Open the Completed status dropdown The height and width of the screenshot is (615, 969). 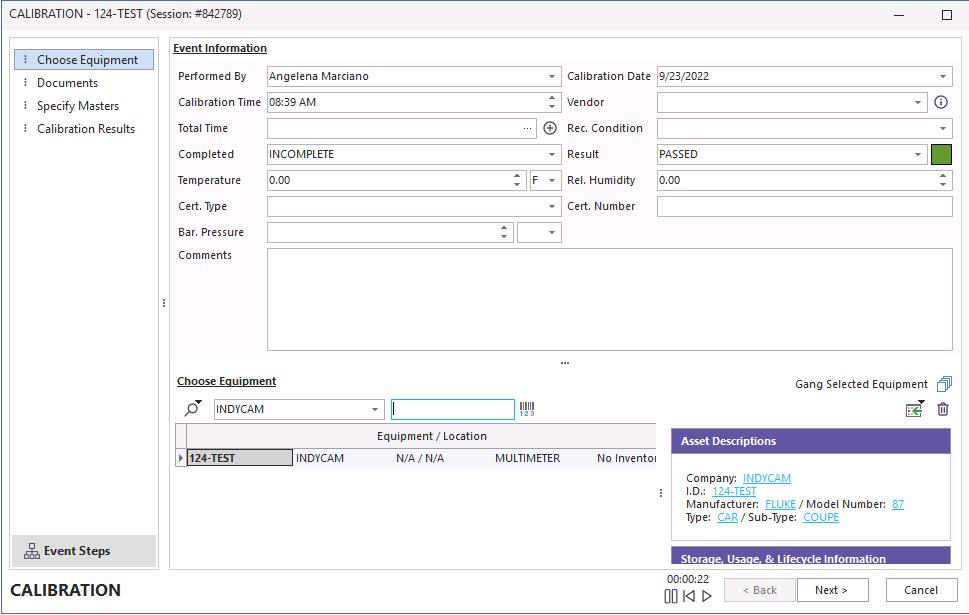coord(552,154)
